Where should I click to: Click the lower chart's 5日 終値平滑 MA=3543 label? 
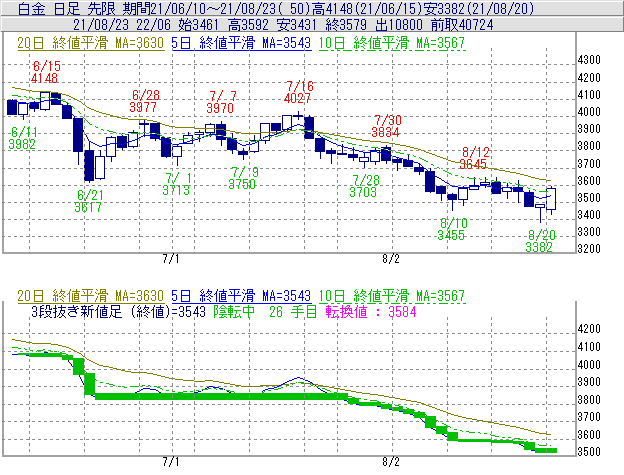(x=241, y=296)
